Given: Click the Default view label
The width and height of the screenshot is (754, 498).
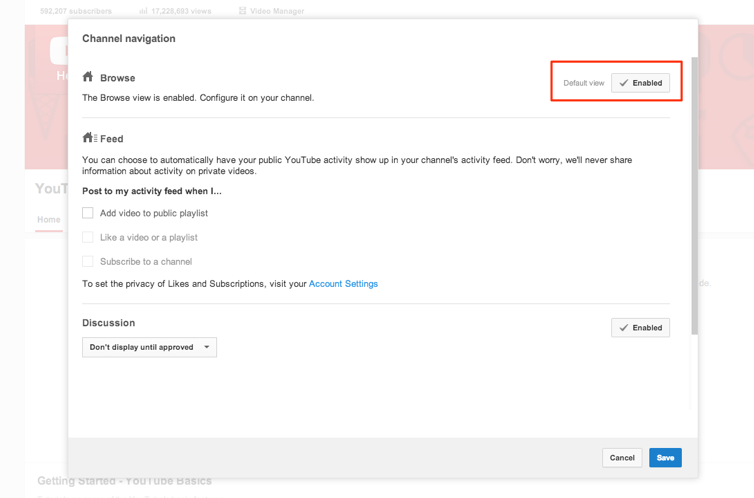Looking at the screenshot, I should coord(583,83).
